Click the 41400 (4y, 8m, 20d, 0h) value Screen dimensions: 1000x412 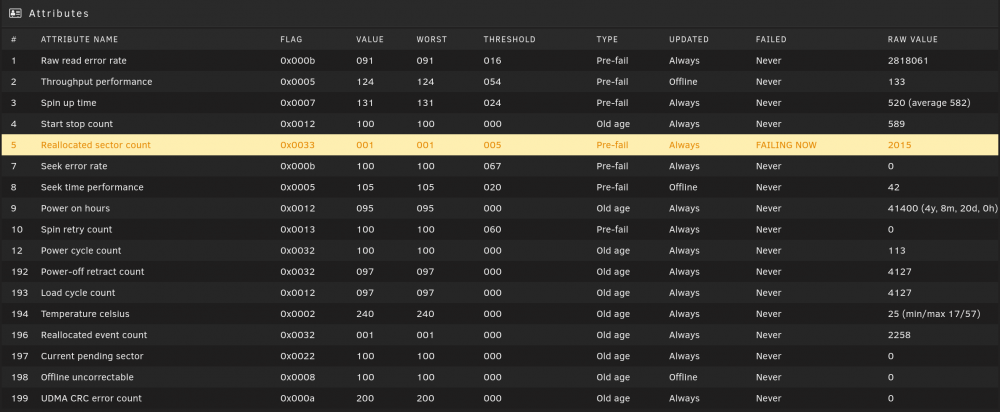(x=943, y=209)
